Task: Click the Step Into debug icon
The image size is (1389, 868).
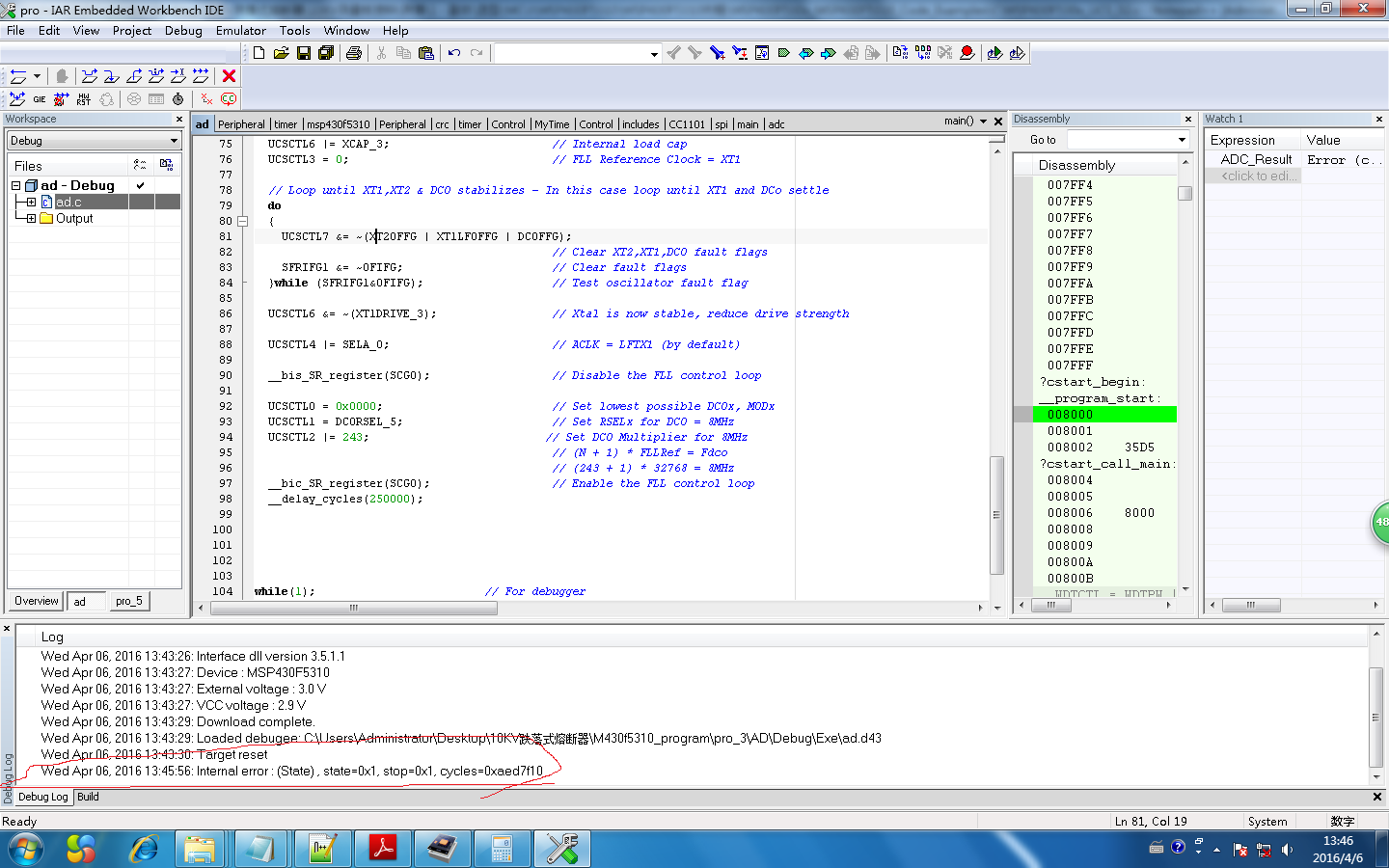Action: (112, 76)
